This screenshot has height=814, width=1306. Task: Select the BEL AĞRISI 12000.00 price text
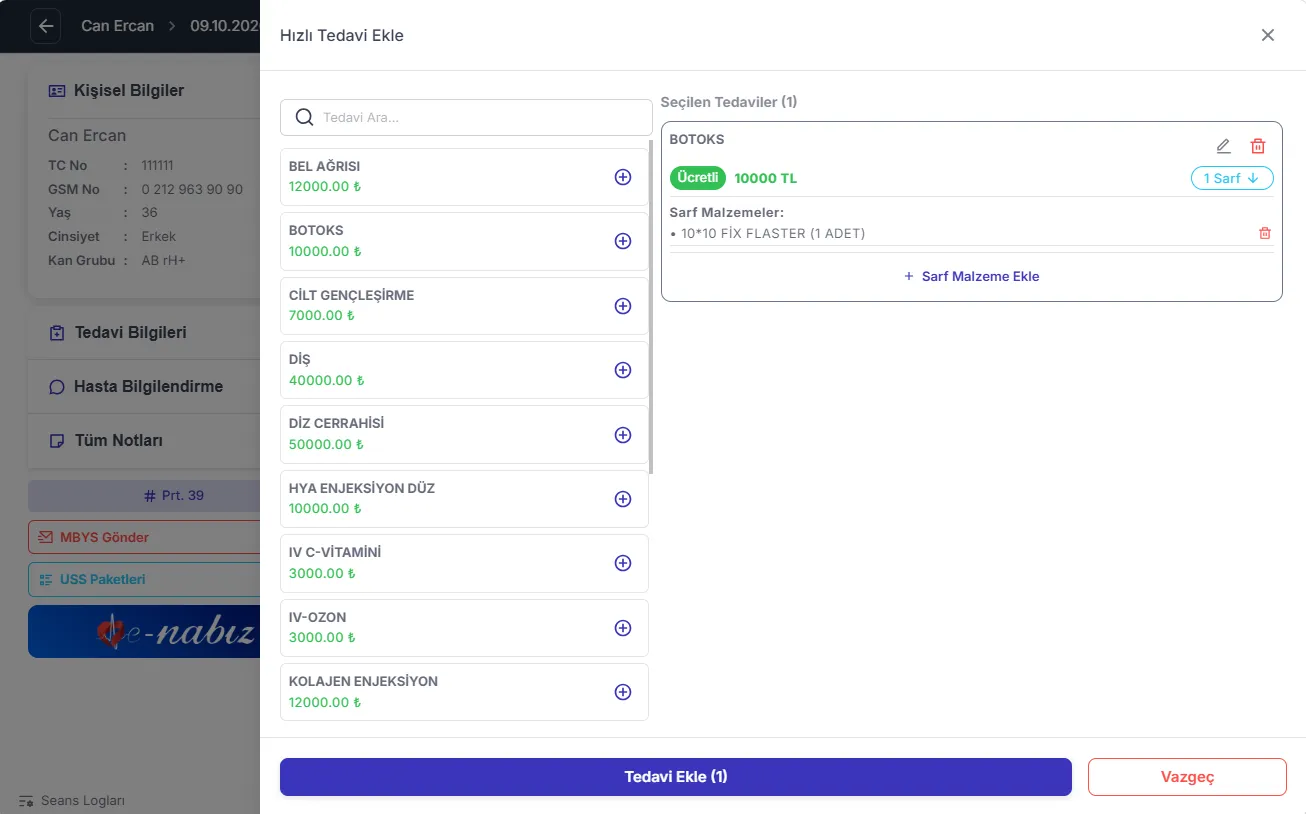325,187
